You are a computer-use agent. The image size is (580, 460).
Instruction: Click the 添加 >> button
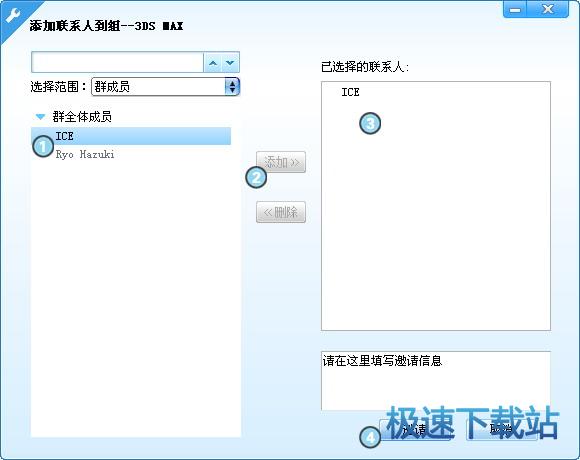click(281, 162)
